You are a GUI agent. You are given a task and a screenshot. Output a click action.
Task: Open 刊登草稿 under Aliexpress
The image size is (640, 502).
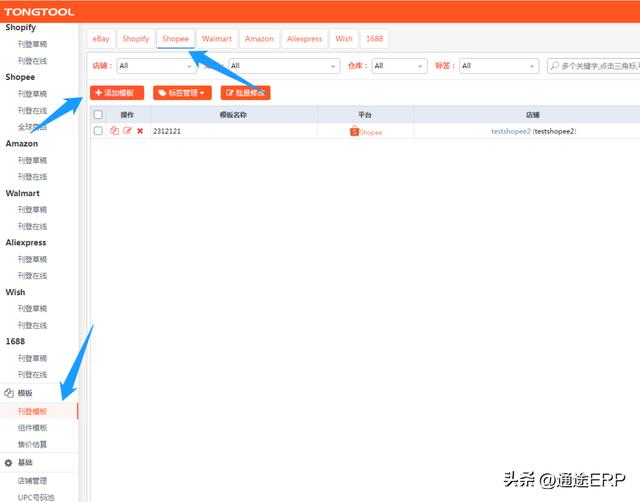32,260
